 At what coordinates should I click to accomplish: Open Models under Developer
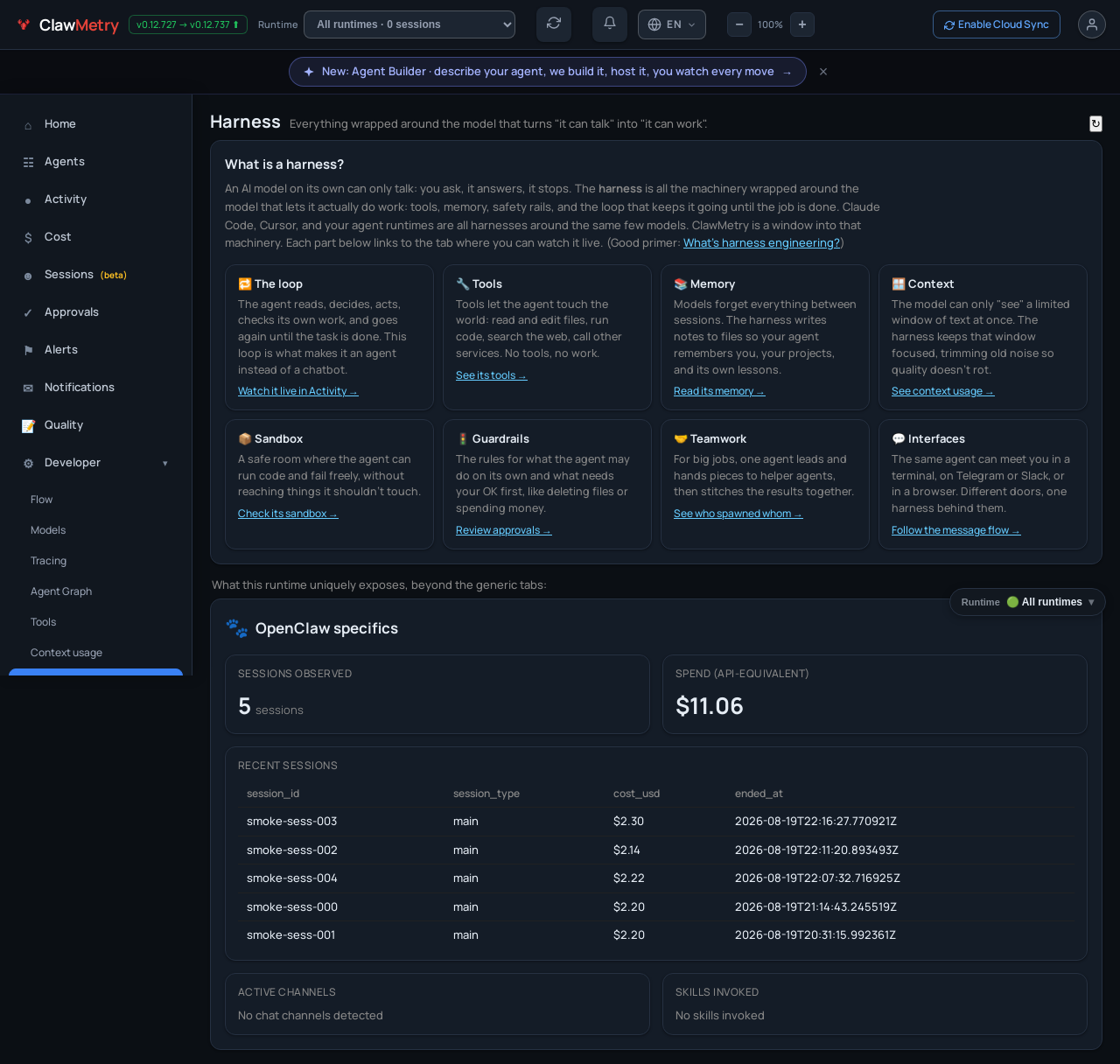48,530
